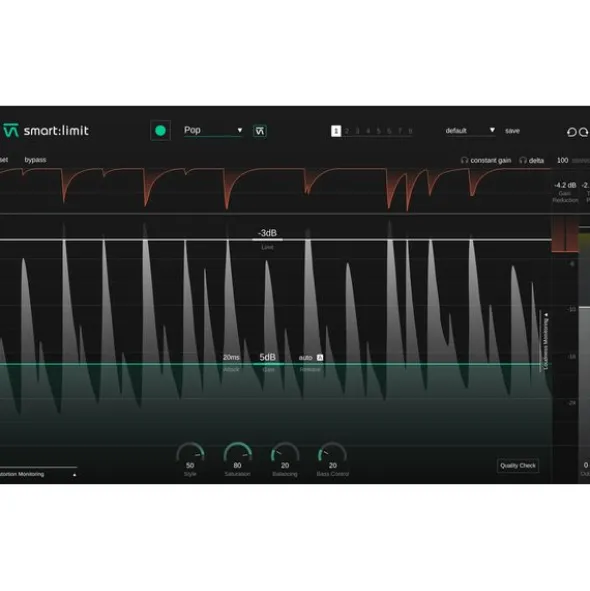Toggle bypass

[35, 160]
